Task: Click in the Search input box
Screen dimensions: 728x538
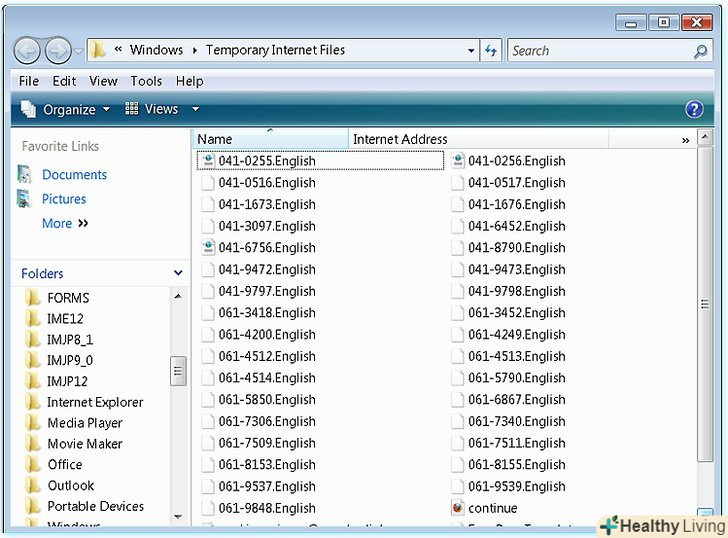Action: click(x=597, y=50)
